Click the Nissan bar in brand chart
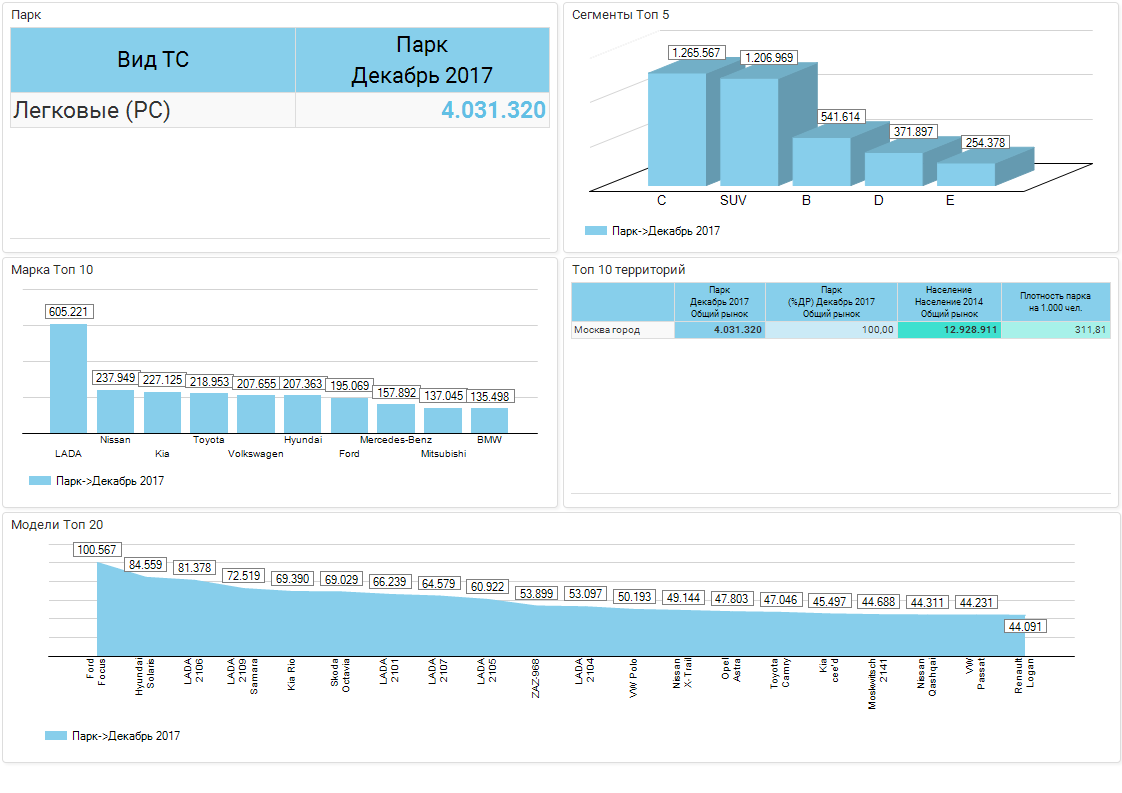The image size is (1122, 793). (x=115, y=411)
